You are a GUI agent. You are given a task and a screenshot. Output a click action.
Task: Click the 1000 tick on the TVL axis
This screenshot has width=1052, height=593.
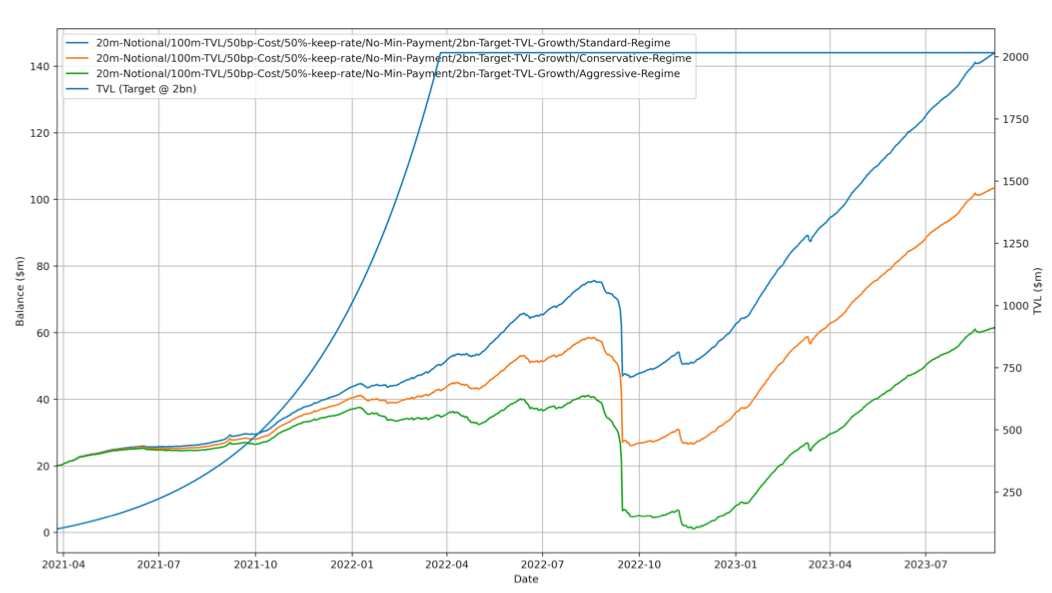(x=1016, y=306)
